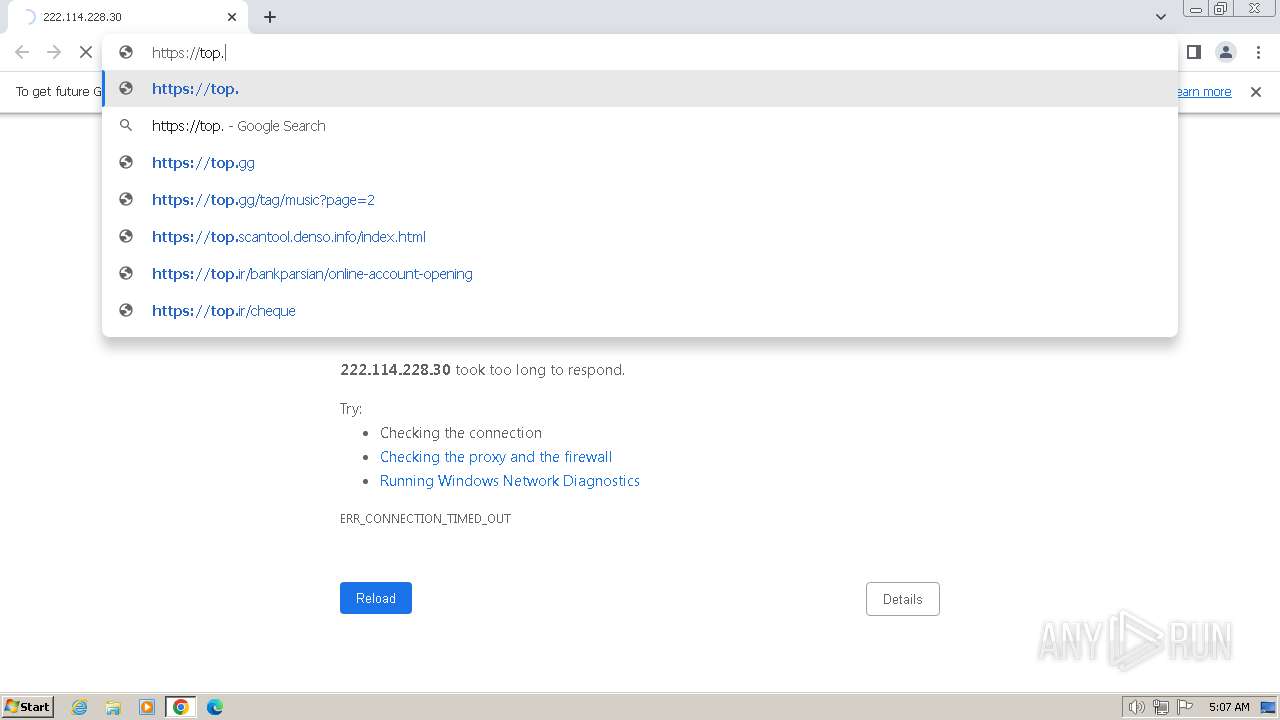Select the top.ir/cheque suggestion

(640, 311)
